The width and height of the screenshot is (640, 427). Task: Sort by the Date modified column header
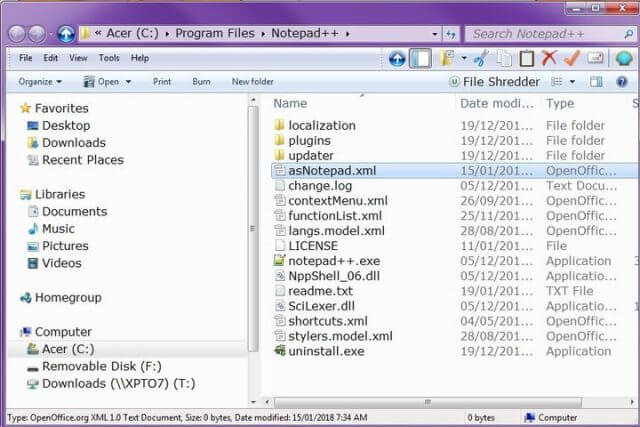(497, 104)
